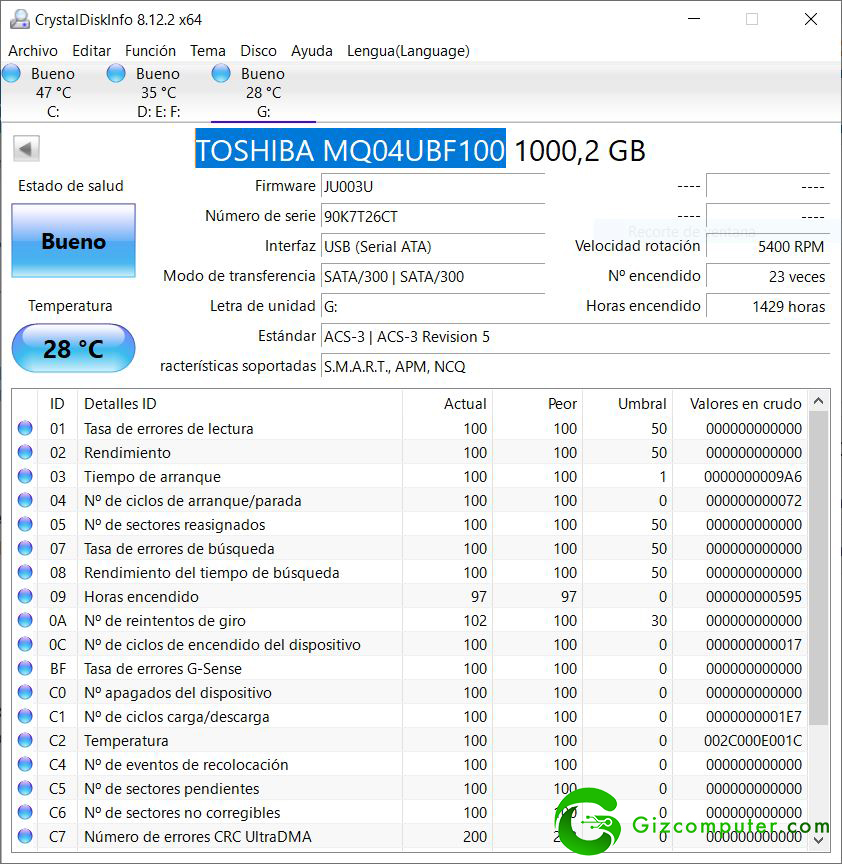Click status orb for Tiempo de arranque
Viewport: 842px width, 864px height.
click(x=25, y=476)
